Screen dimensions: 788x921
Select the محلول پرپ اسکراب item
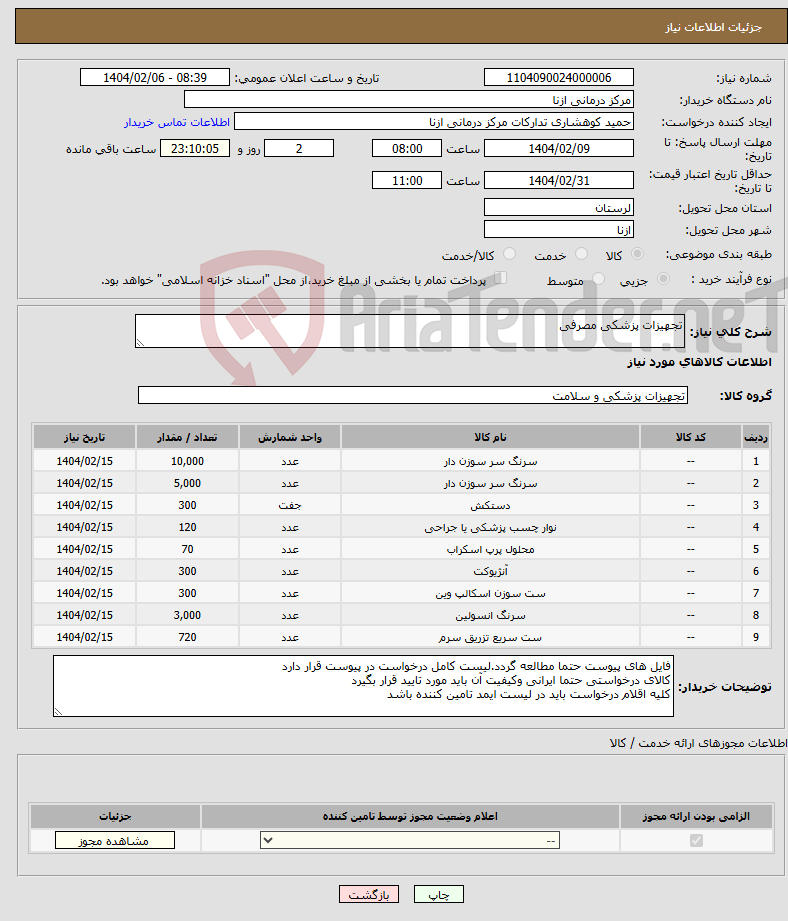pyautogui.click(x=490, y=550)
